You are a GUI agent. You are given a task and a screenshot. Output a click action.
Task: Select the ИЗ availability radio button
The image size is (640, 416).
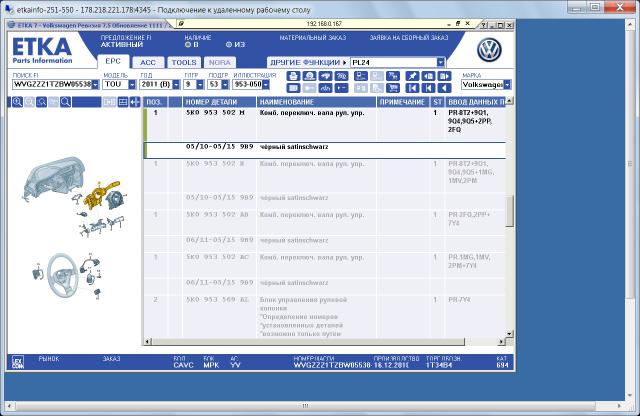[229, 44]
